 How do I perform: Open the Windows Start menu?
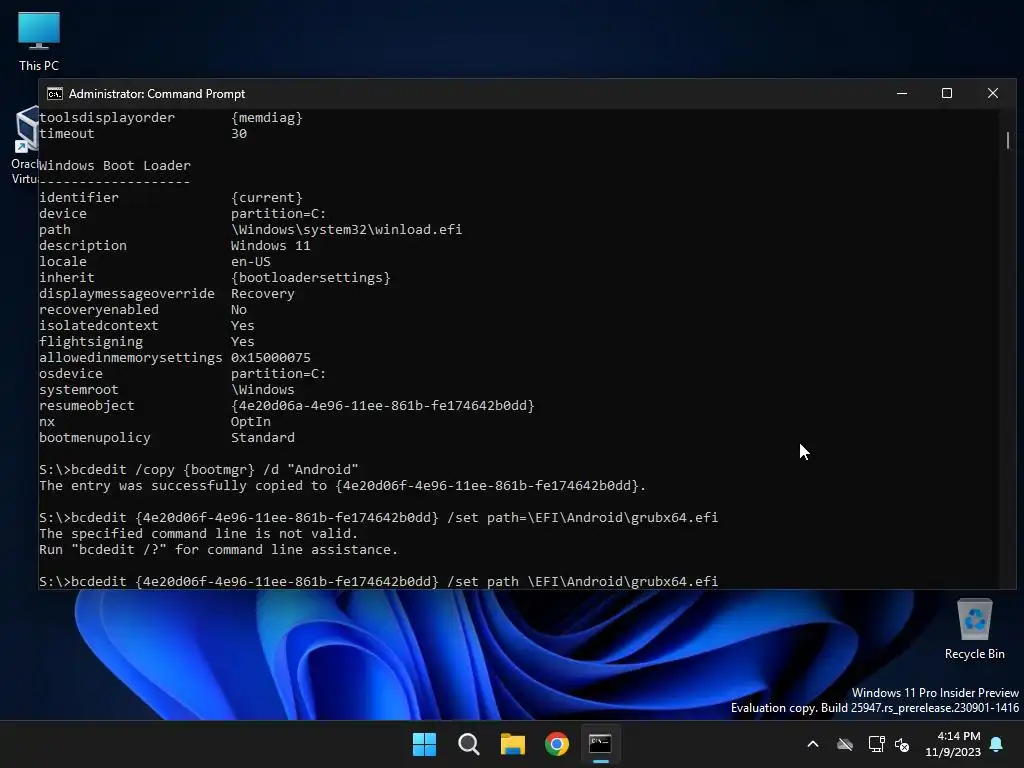tap(424, 744)
